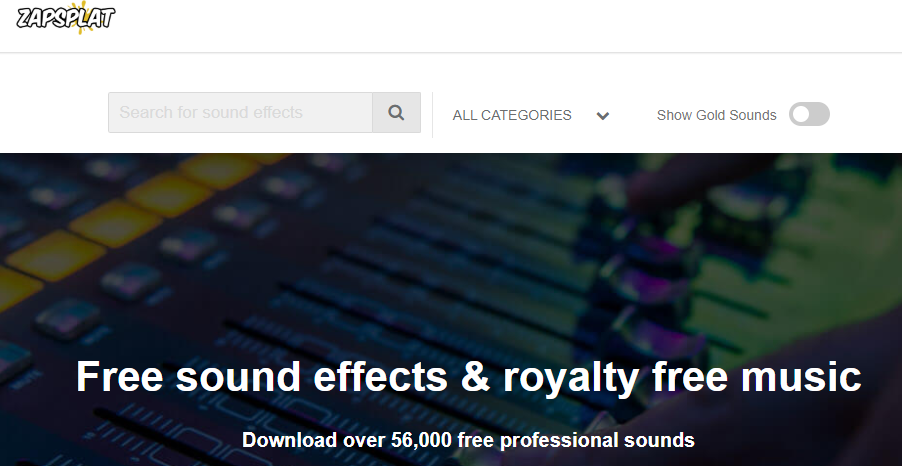Open the ALL CATEGORIES dropdown
The image size is (902, 466).
point(530,115)
